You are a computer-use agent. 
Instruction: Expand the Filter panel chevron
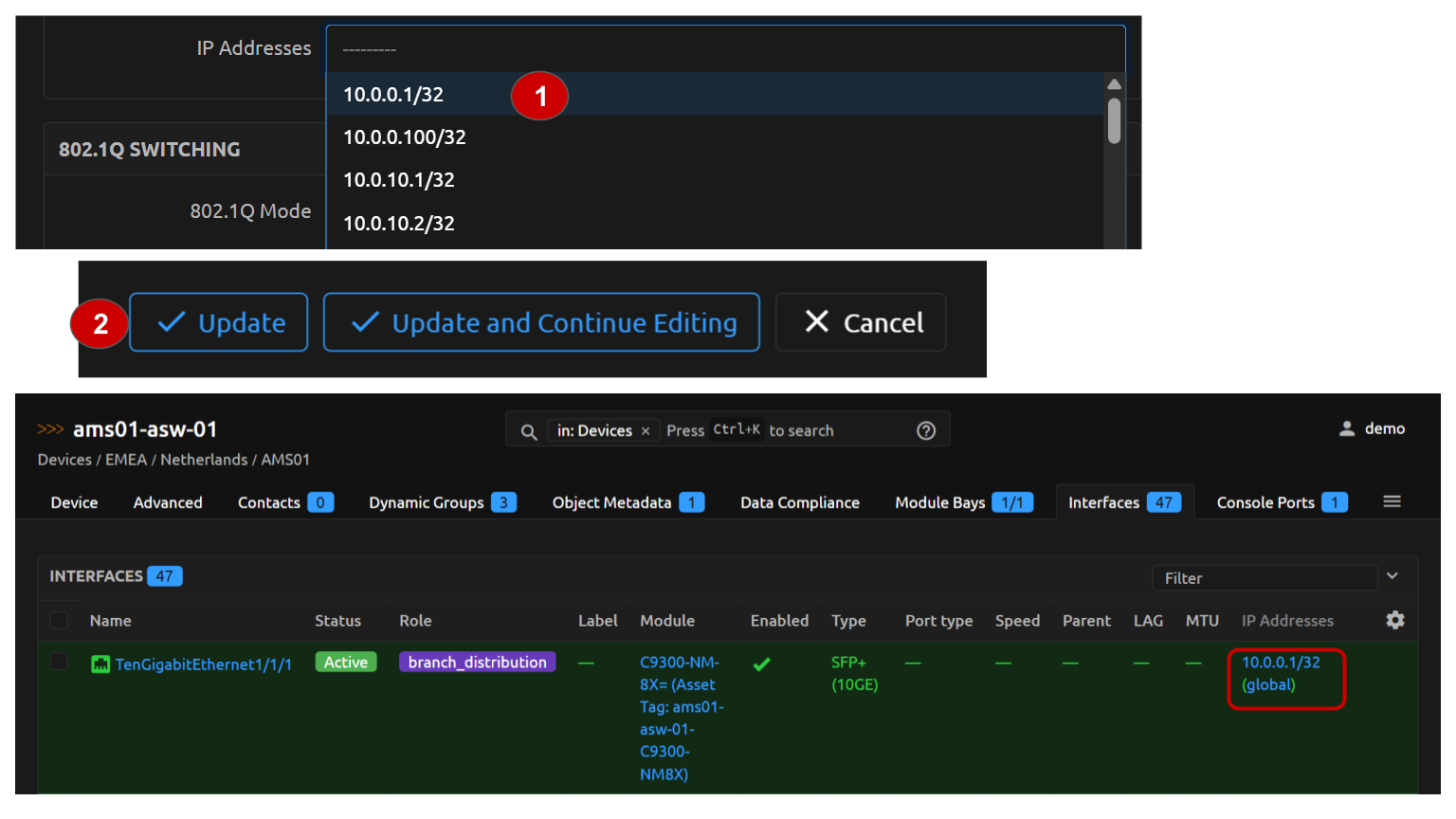click(1392, 576)
